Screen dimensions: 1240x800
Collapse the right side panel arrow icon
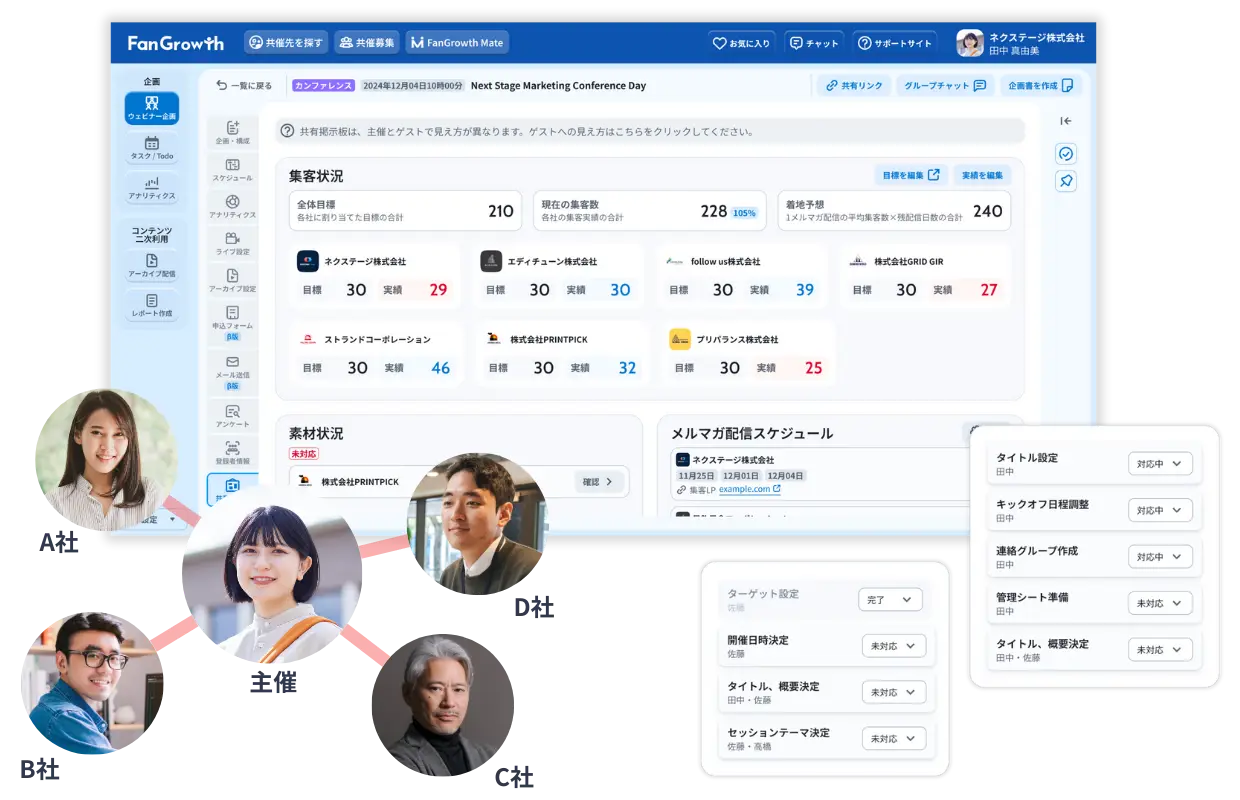(x=1066, y=121)
